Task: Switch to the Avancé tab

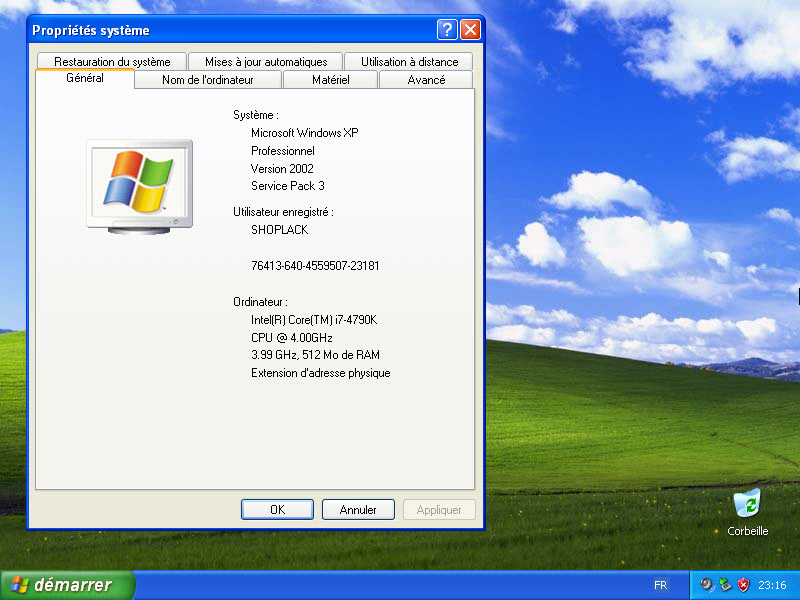Action: [426, 80]
